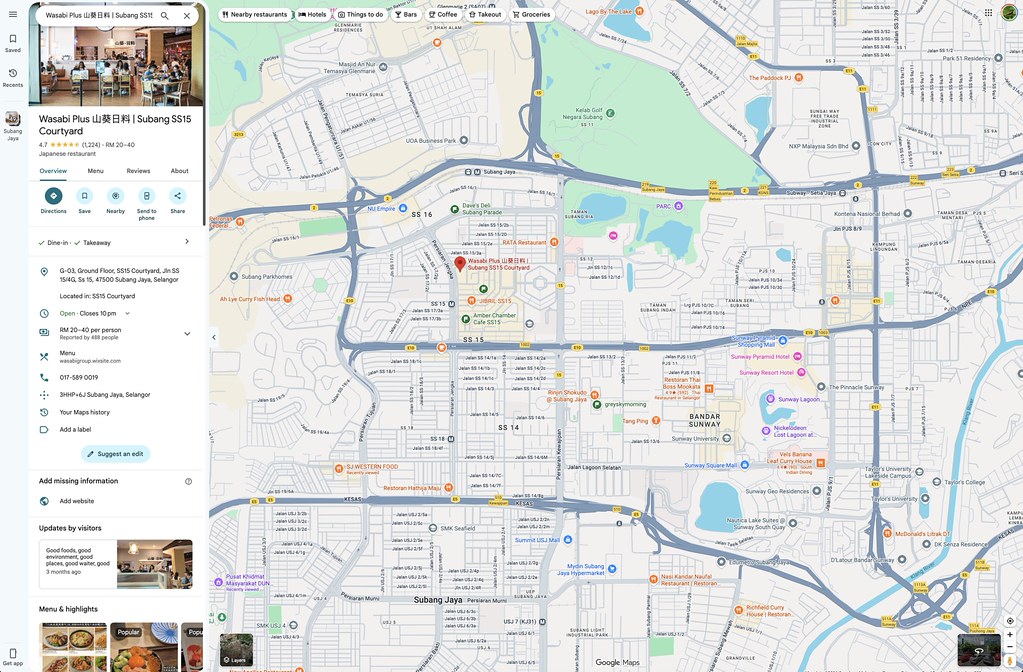Viewport: 1023px width, 672px height.
Task: Expand RM 20–40 per person details
Action: tap(187, 333)
